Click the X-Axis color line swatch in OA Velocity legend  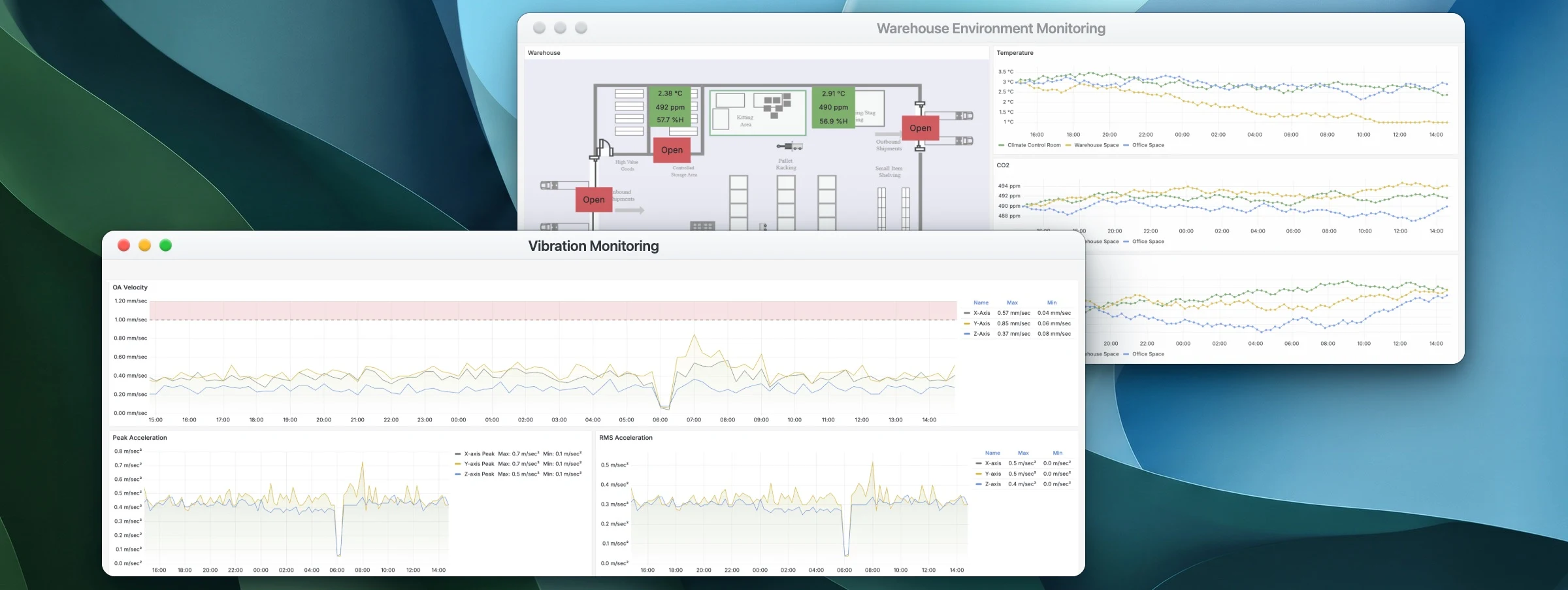(967, 313)
